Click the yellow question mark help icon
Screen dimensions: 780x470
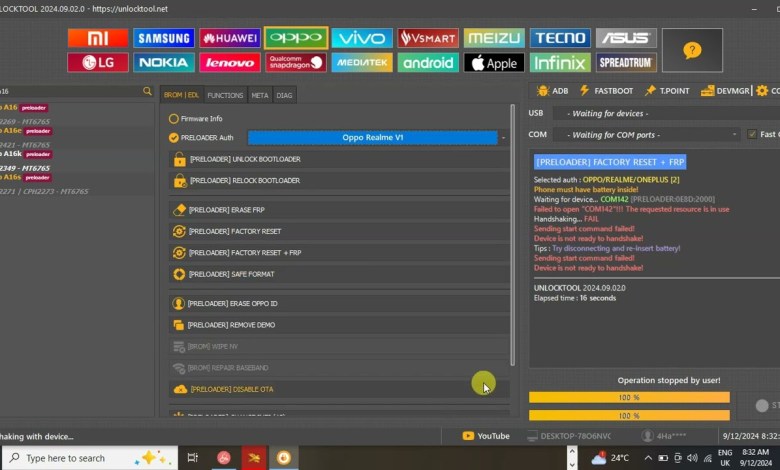pyautogui.click(x=691, y=50)
